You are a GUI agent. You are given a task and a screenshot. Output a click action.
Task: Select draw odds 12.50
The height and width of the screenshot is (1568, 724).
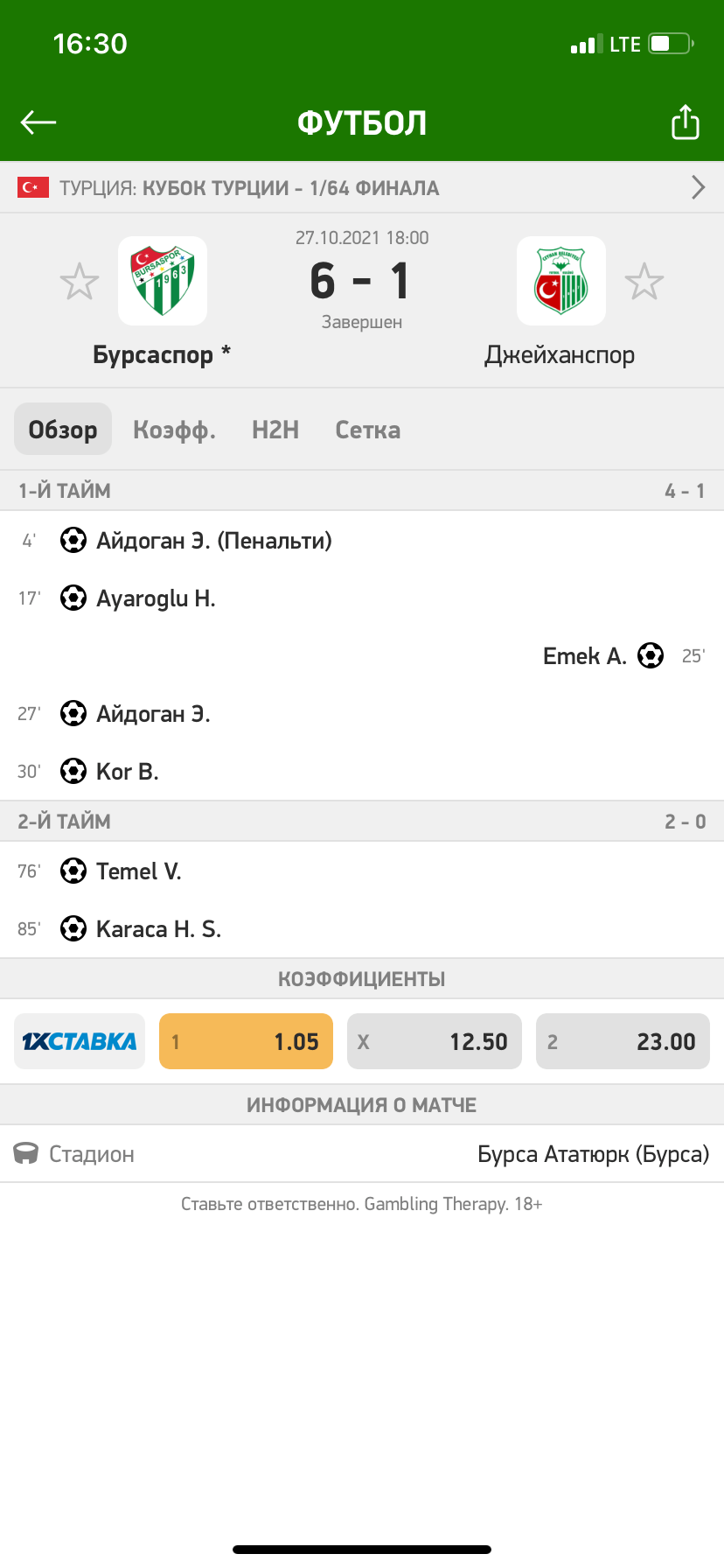(x=435, y=1041)
